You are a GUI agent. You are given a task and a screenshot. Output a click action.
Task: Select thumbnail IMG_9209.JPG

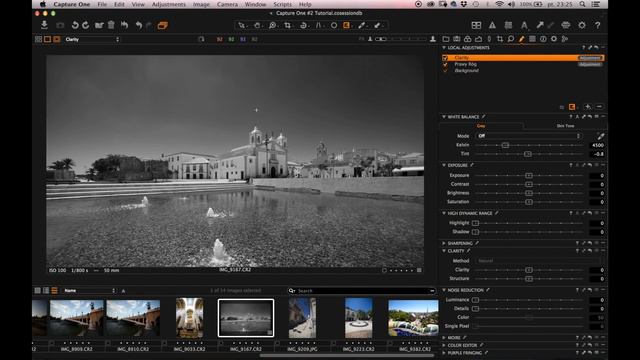(x=302, y=318)
